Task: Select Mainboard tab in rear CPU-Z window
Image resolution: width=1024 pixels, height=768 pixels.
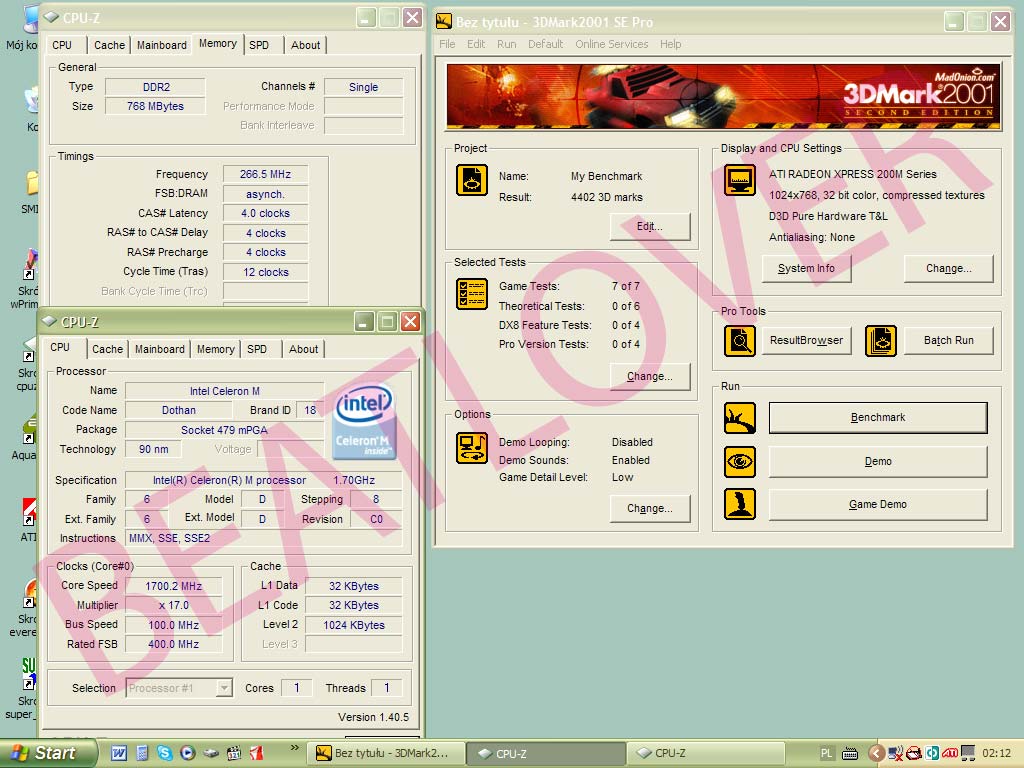Action: pos(161,45)
